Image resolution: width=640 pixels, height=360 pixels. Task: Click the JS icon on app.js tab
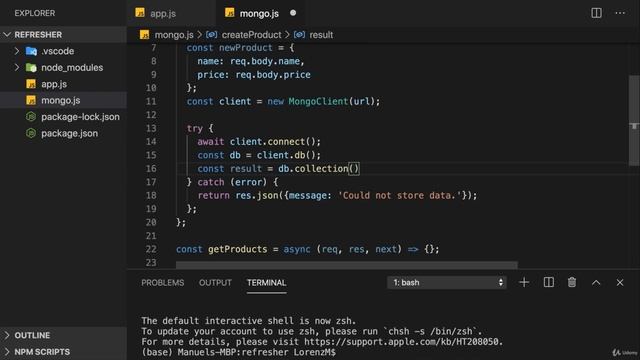point(140,13)
